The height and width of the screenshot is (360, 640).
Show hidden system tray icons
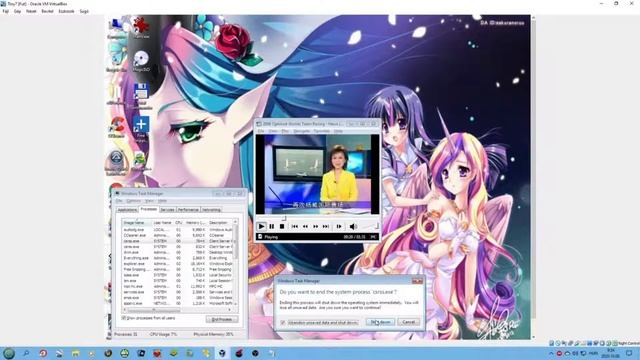(x=551, y=353)
